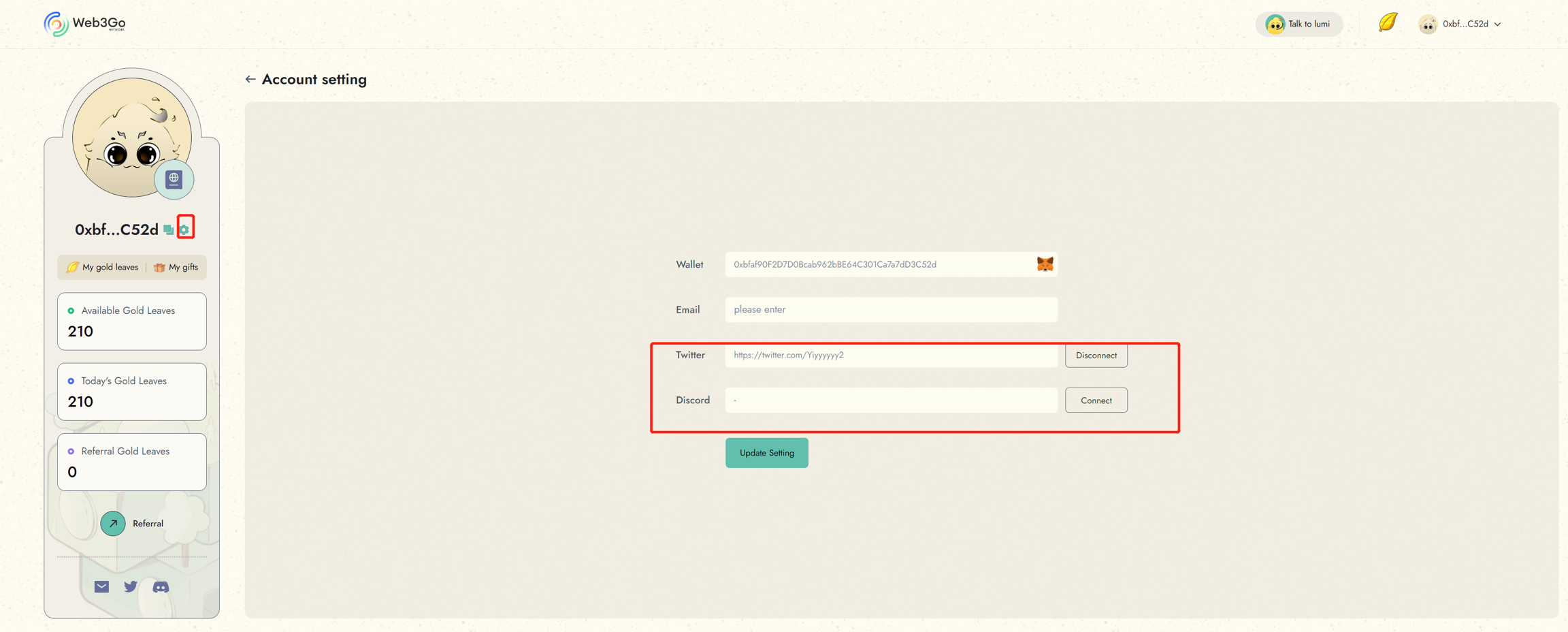Disconnect the Twitter account
The height and width of the screenshot is (632, 1568).
click(x=1096, y=355)
